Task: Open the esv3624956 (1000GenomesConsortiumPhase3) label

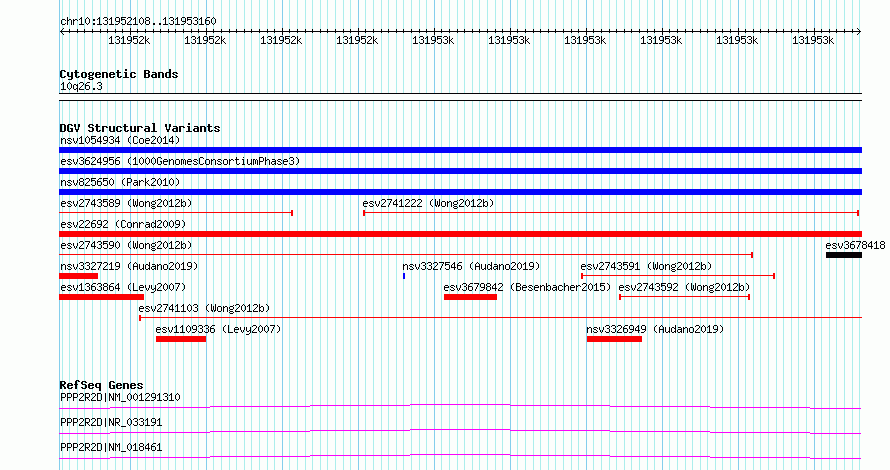Action: [x=180, y=161]
